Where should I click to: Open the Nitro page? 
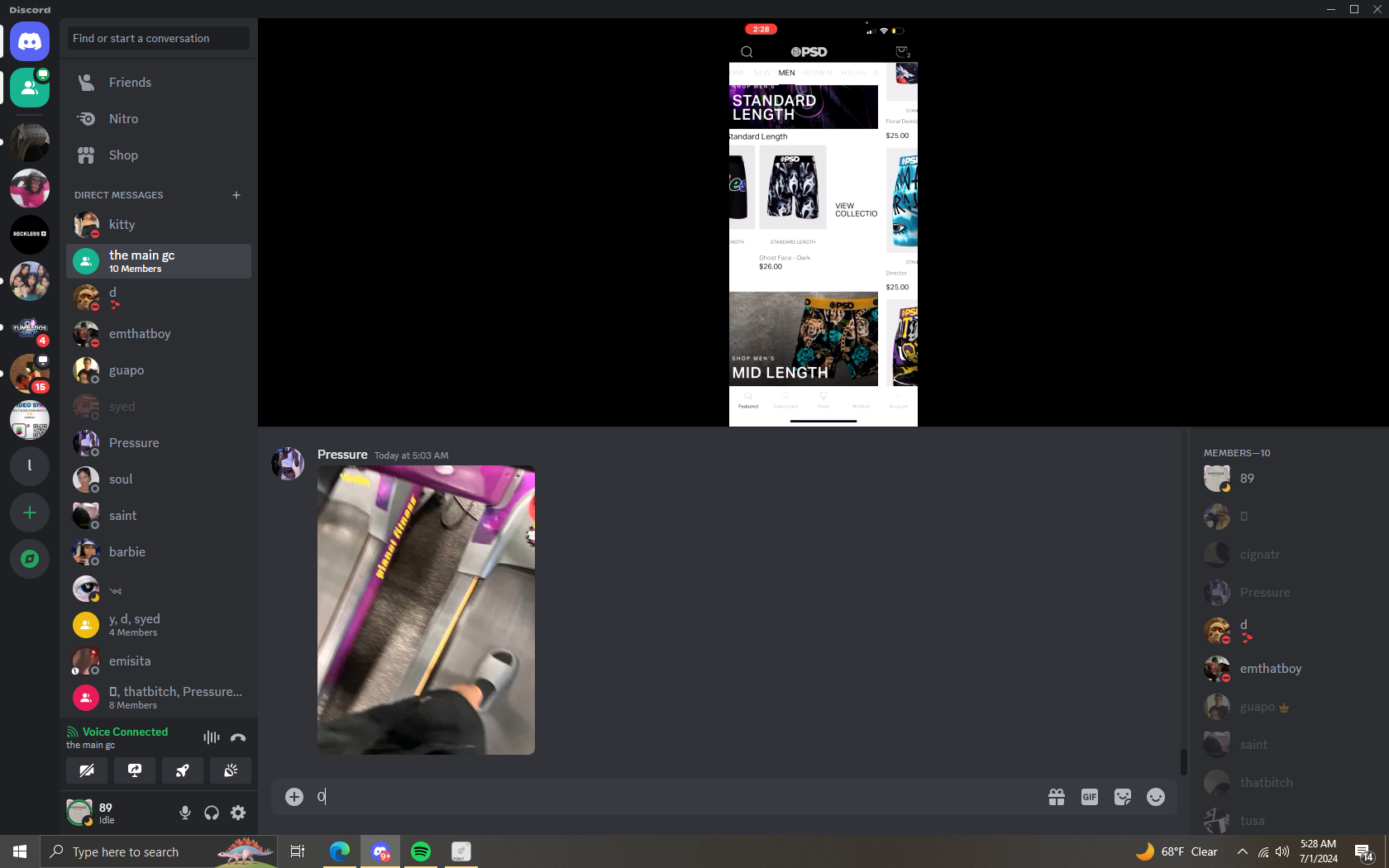click(x=159, y=119)
